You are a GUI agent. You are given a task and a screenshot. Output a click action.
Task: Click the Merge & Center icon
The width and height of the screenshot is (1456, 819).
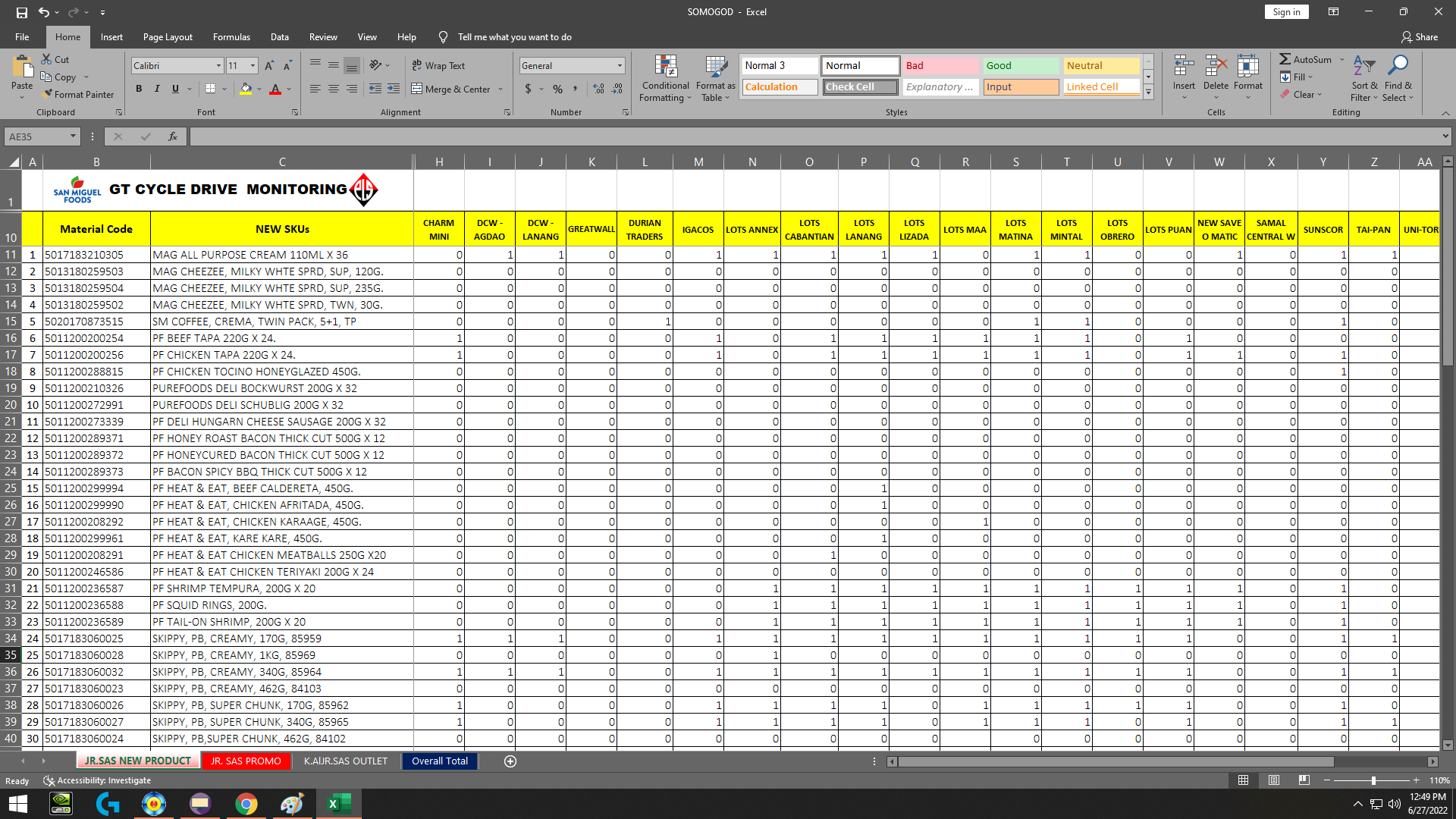coord(416,89)
